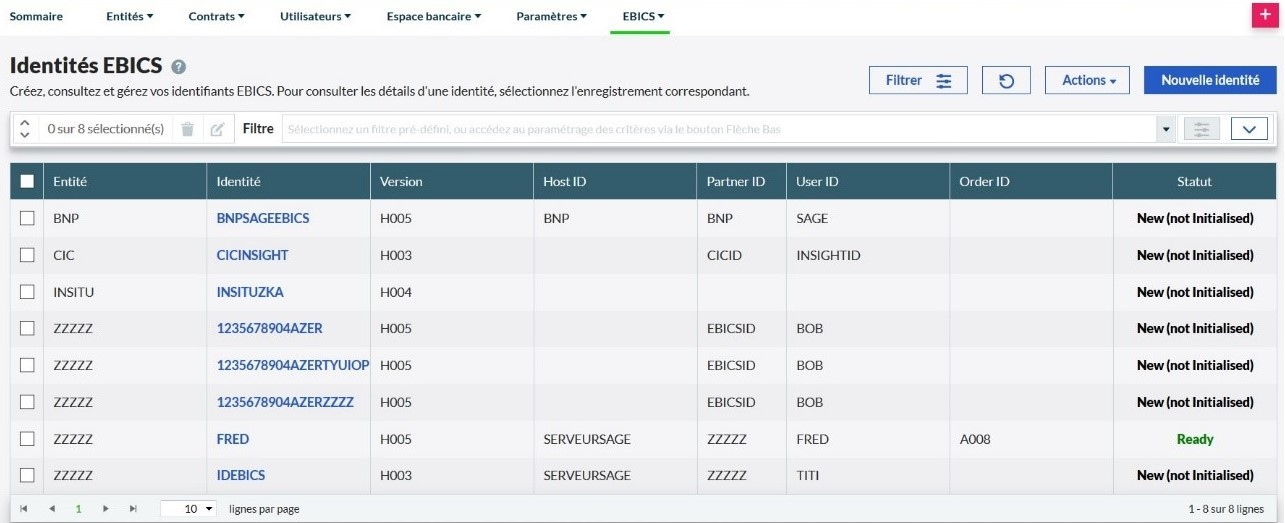Click the Filtrer button
Viewport: 1285px width, 523px height.
point(918,81)
